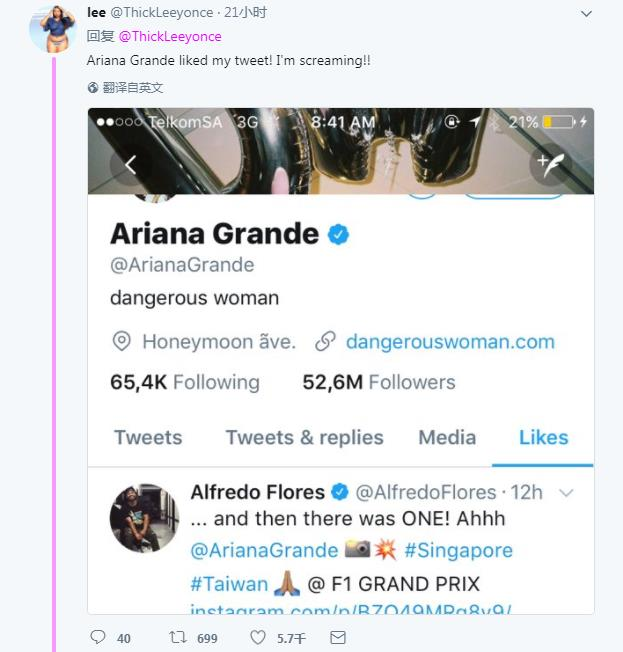Click lee's profile avatar picture

(52, 29)
